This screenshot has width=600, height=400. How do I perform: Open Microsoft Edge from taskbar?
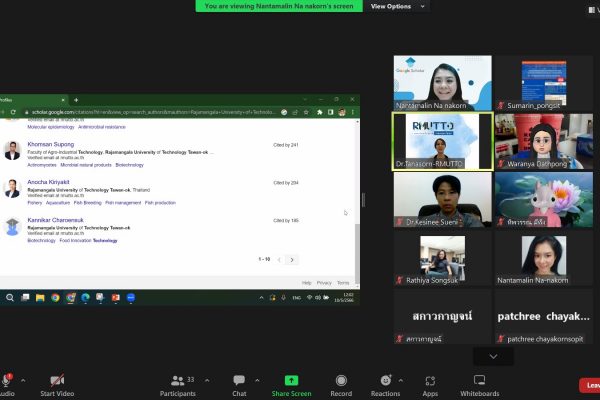[85, 297]
